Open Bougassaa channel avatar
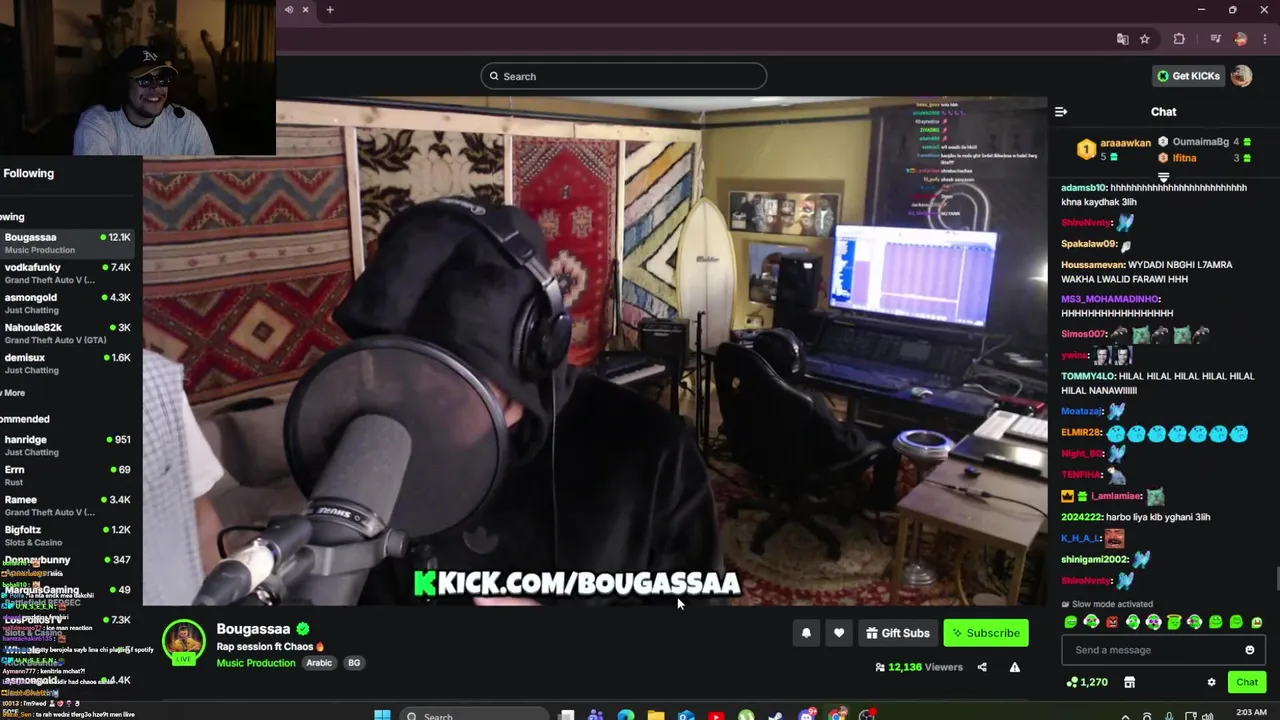 [184, 643]
